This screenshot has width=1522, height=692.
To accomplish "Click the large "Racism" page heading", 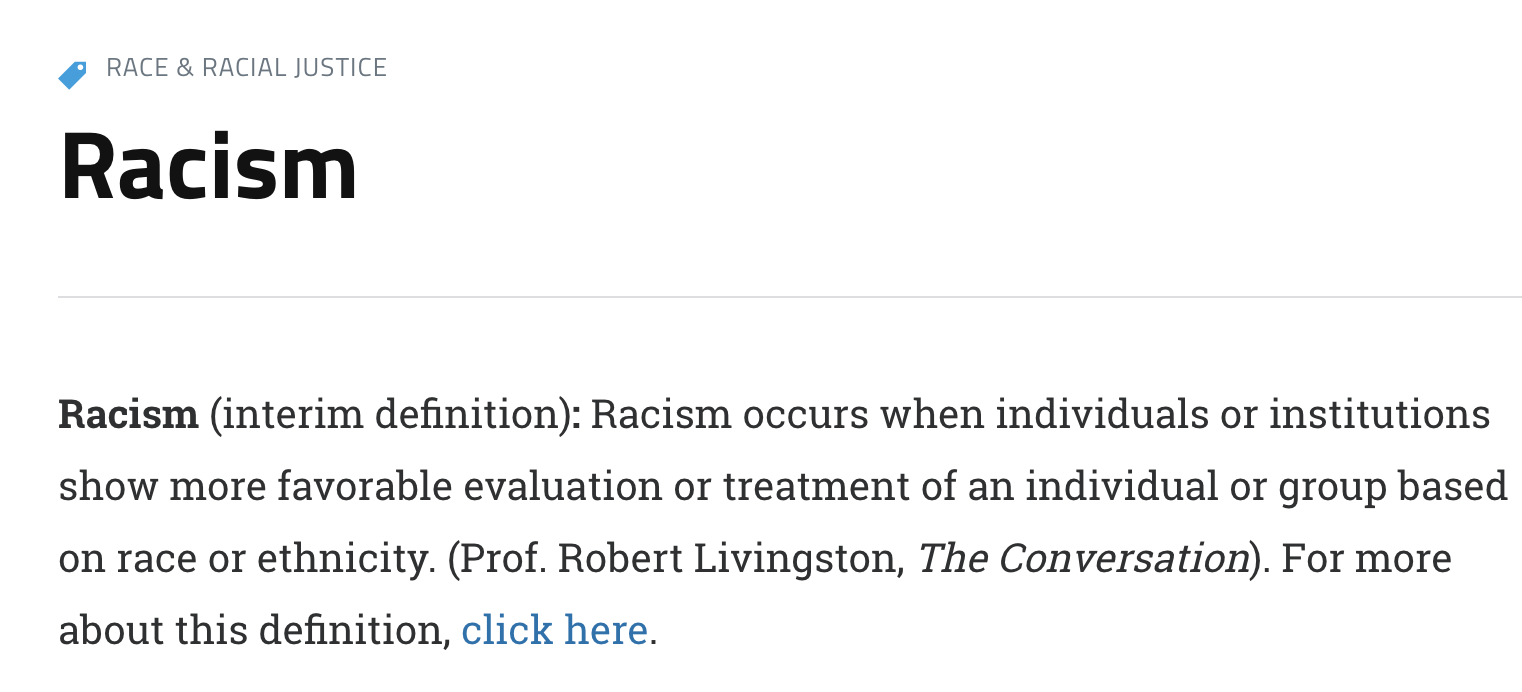I will [x=209, y=167].
